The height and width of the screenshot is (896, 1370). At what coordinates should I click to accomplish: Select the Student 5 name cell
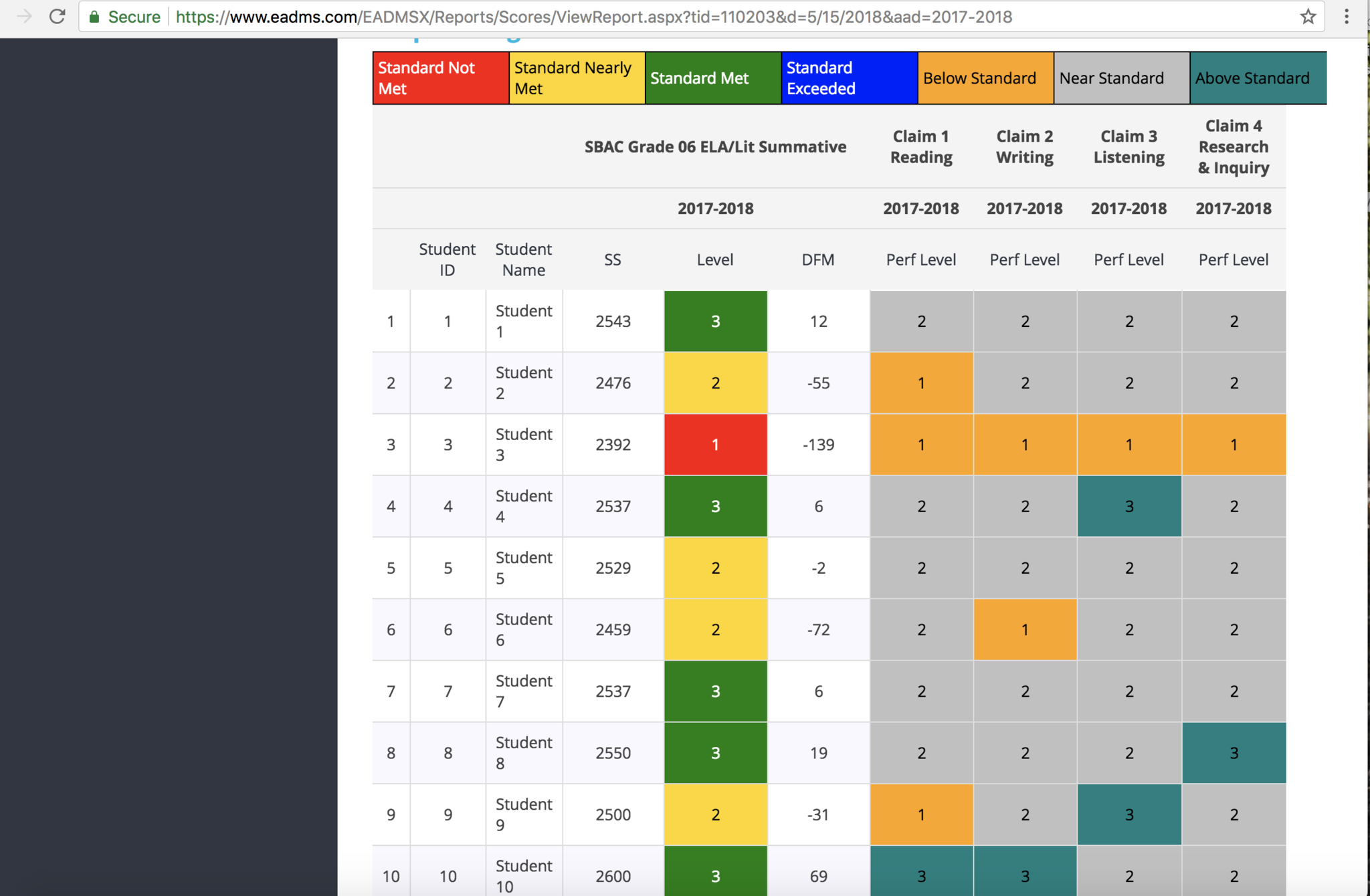tap(524, 568)
